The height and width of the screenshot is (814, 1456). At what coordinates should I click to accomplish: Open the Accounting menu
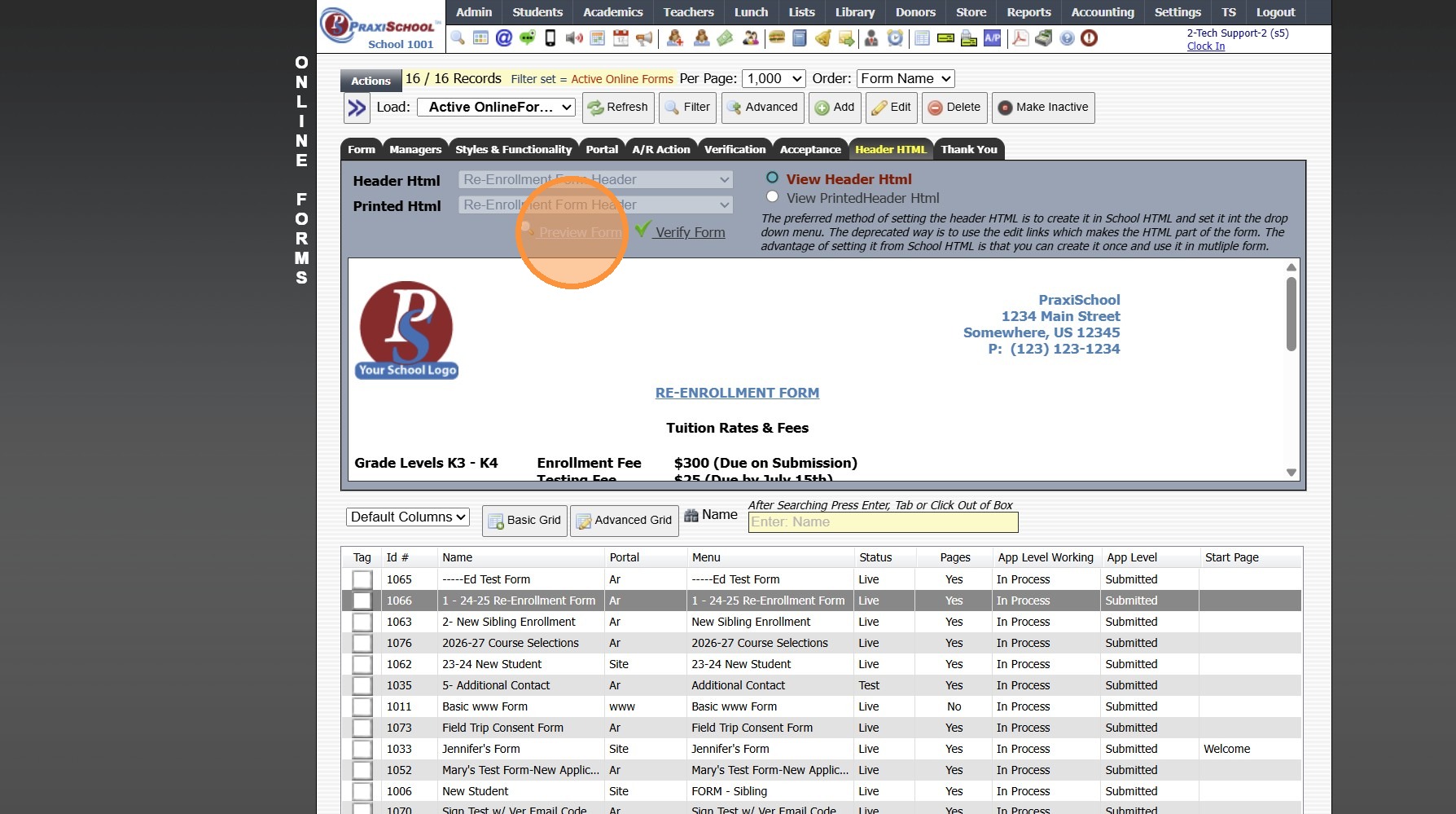point(1103,12)
